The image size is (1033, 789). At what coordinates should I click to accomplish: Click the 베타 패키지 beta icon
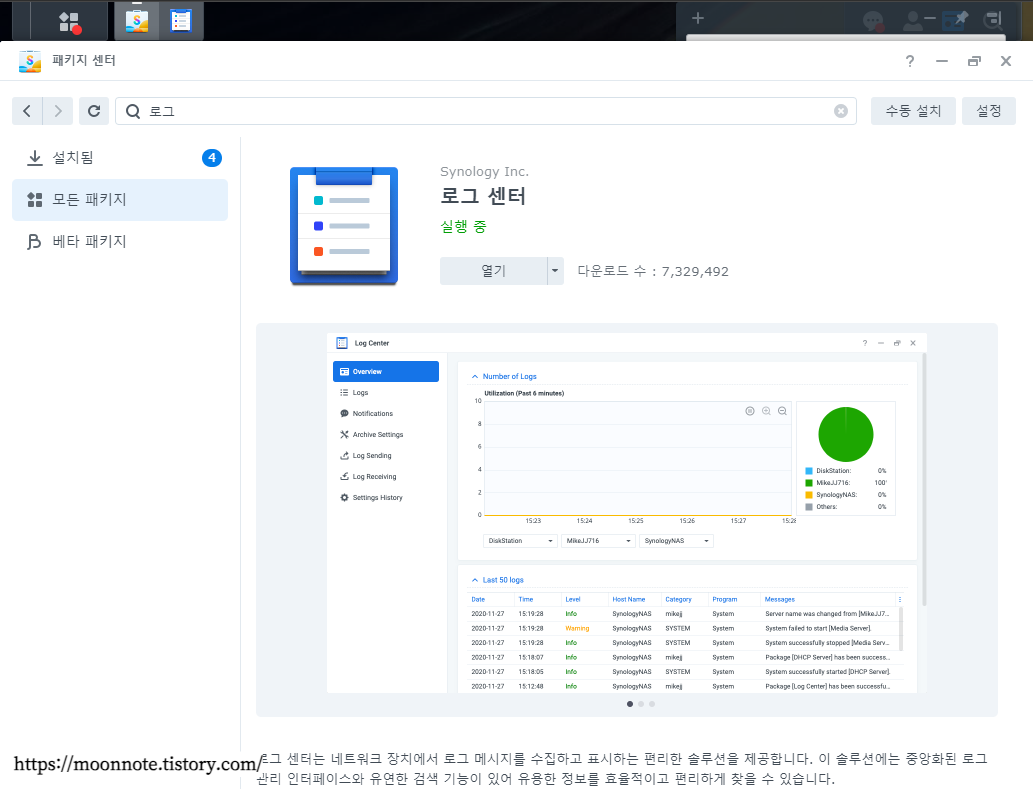(34, 242)
